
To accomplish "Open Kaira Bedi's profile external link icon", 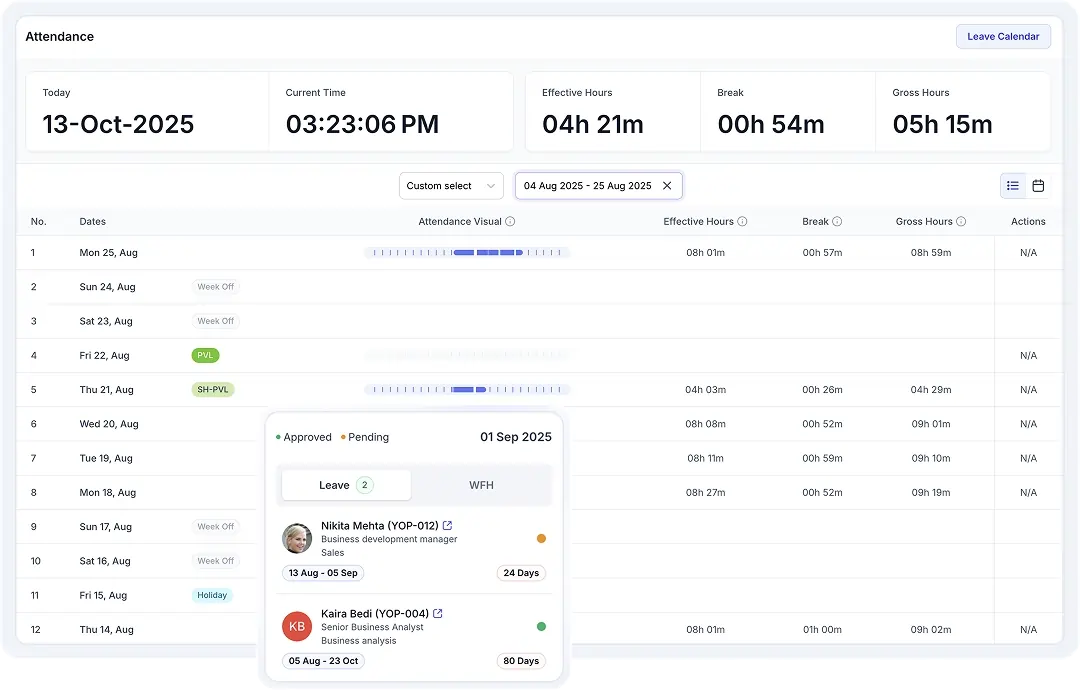I will coord(438,614).
